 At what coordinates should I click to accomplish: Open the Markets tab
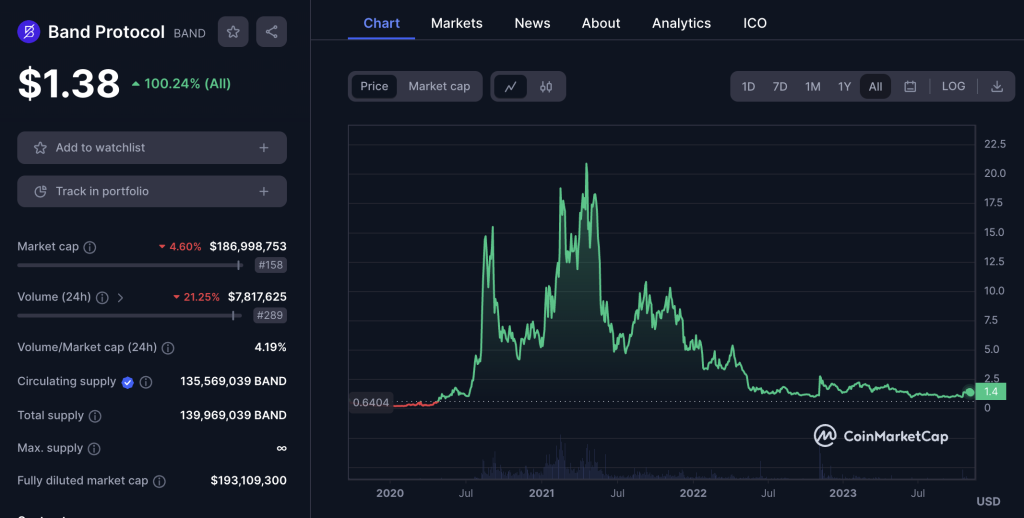(x=456, y=23)
